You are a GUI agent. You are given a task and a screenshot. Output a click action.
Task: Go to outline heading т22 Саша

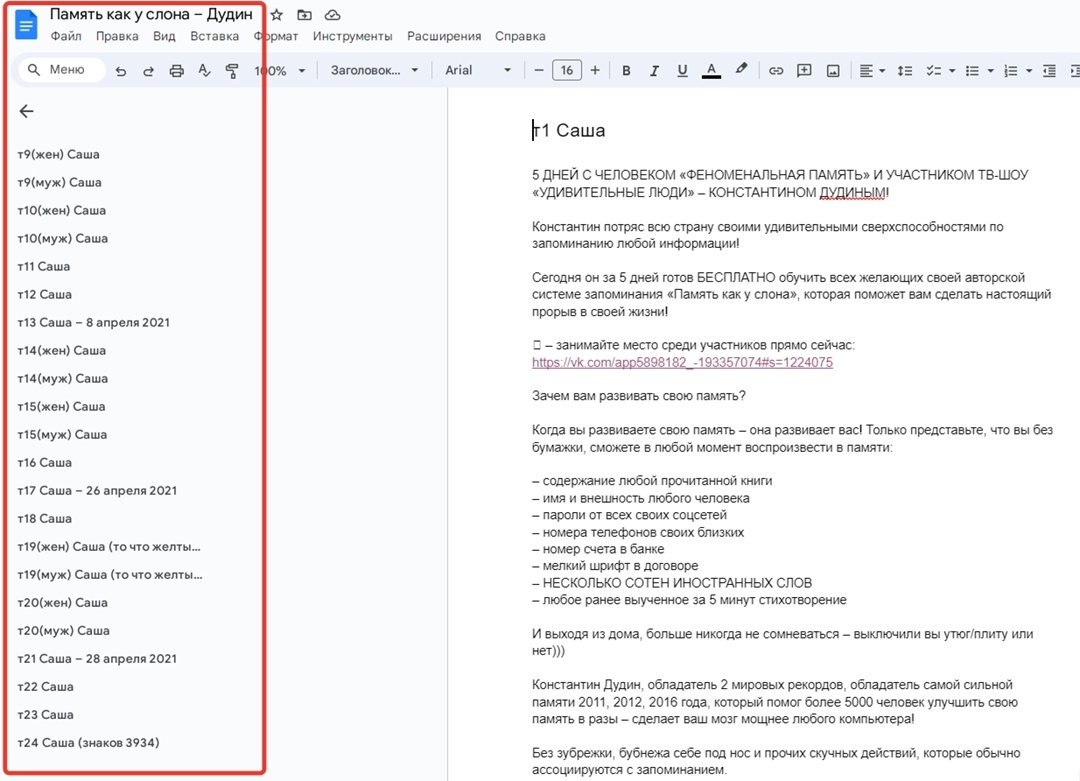pos(45,687)
